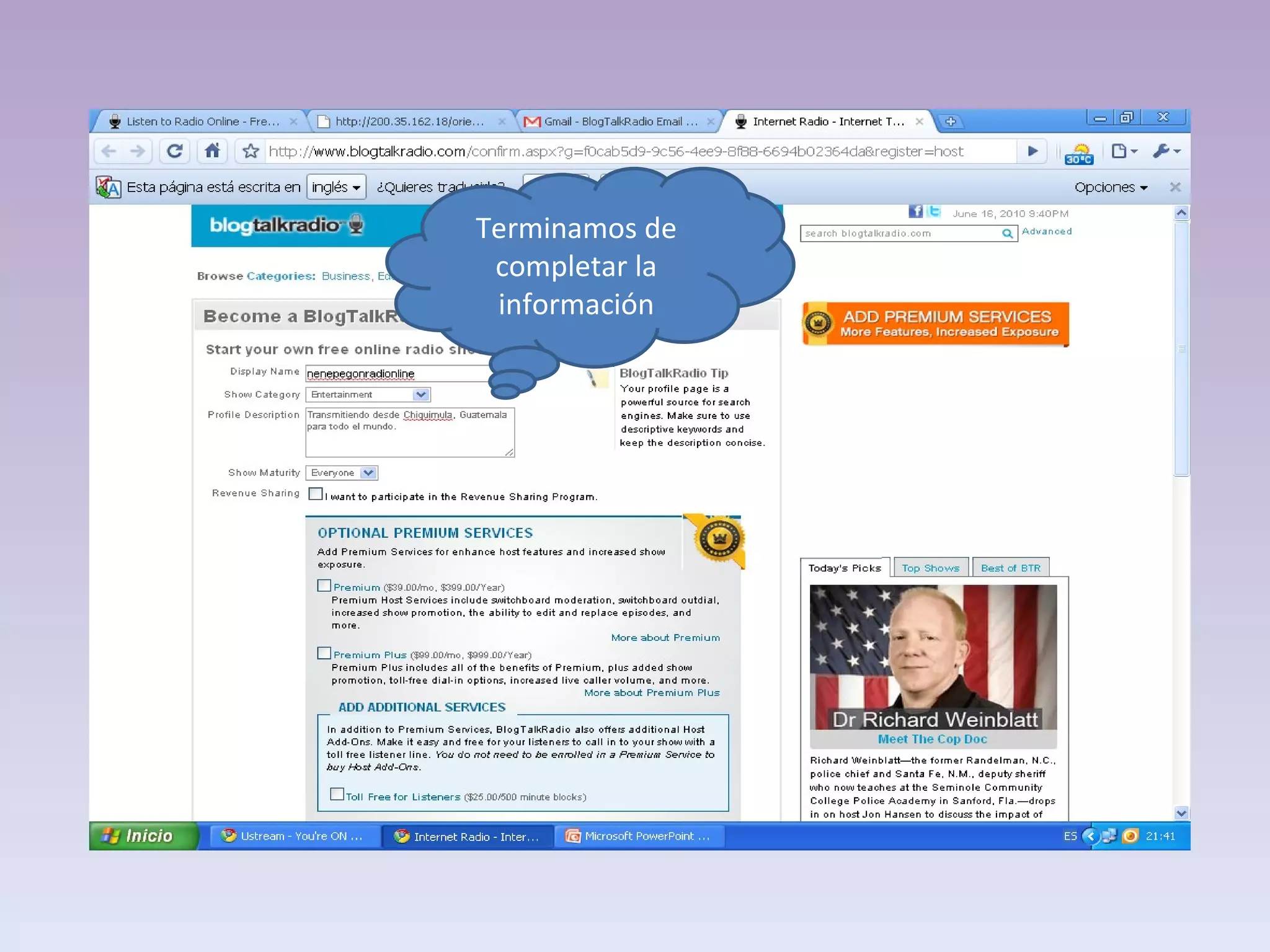Close the translation bar
Screen dimensions: 1270x952
coord(1175,187)
